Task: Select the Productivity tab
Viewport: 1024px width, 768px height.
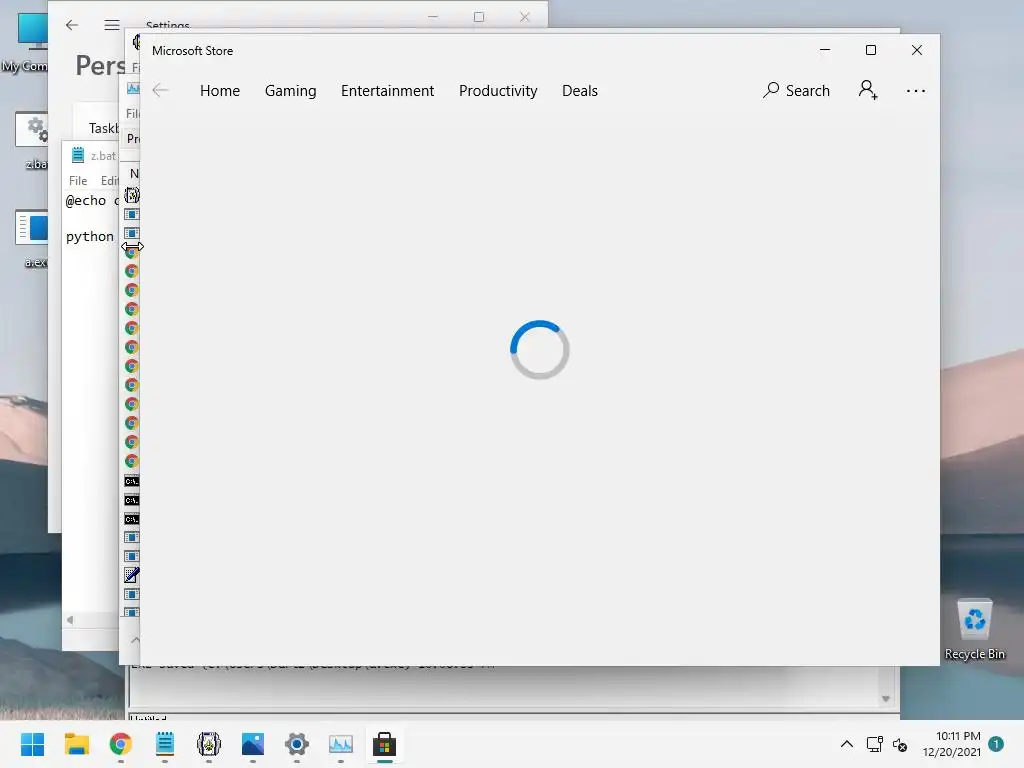Action: pos(498,91)
